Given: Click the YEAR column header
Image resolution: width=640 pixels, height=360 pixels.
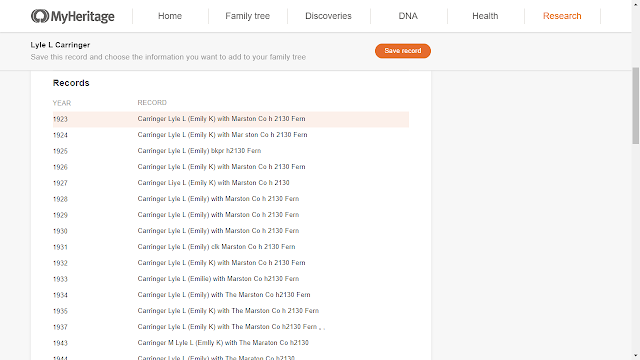Looking at the screenshot, I should [x=62, y=103].
